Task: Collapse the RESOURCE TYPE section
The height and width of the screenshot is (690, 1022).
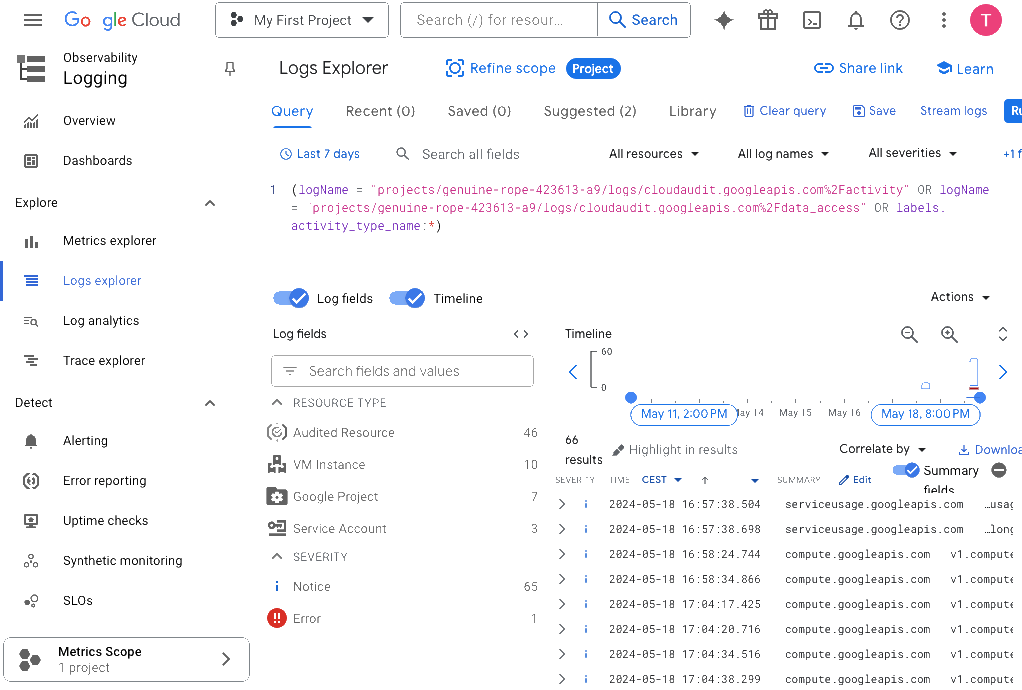Action: (x=278, y=402)
